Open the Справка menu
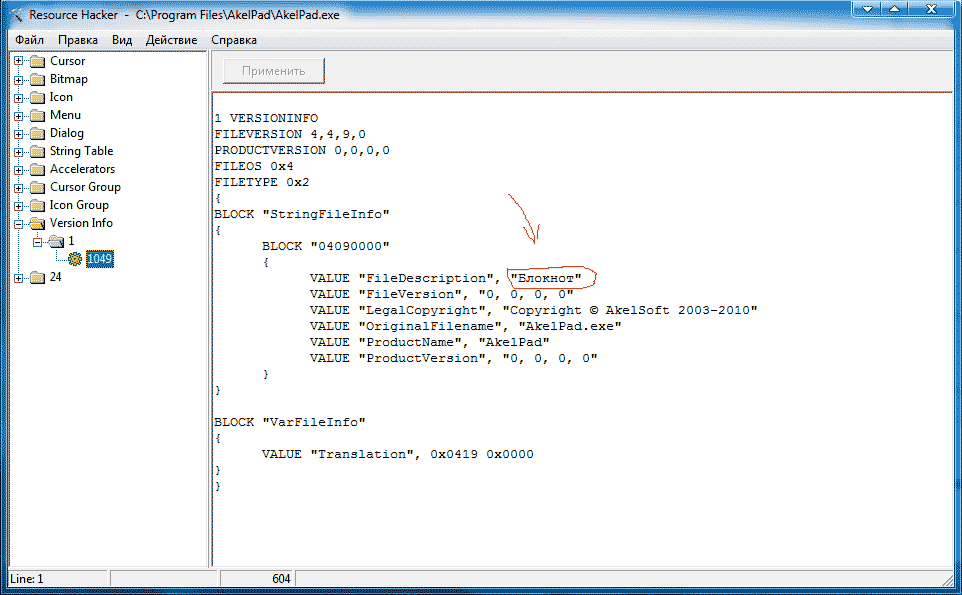Viewport: 962px width, 595px height. coord(234,40)
